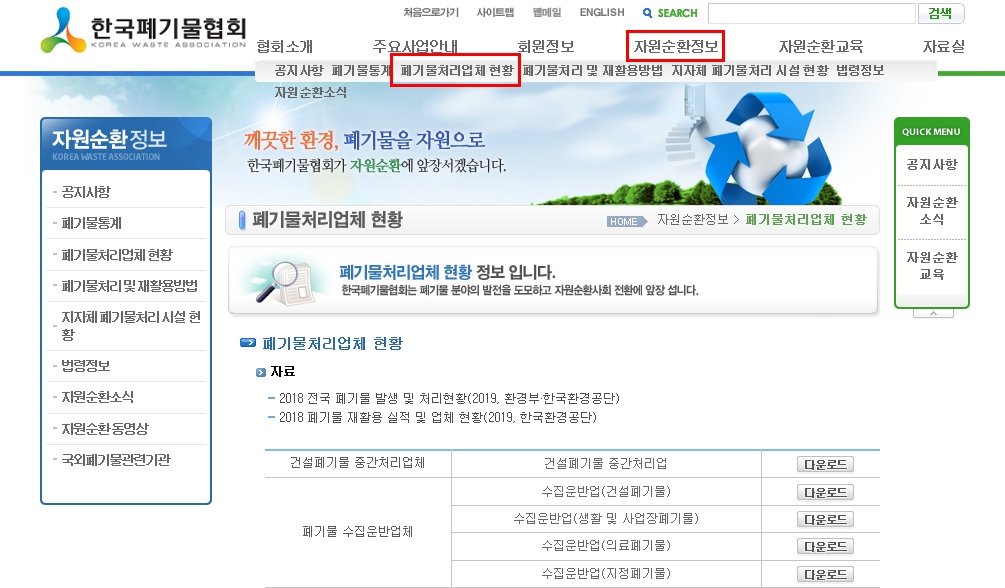The width and height of the screenshot is (1005, 588).
Task: Open the 자원순환교육 main menu
Action: click(820, 46)
